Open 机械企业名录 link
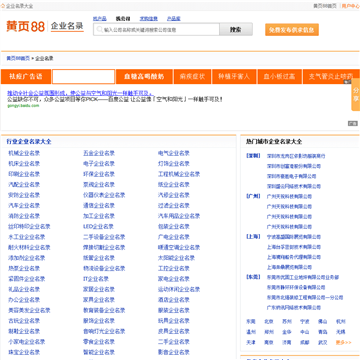Viewport: 360px width, 360px height. 24,153
